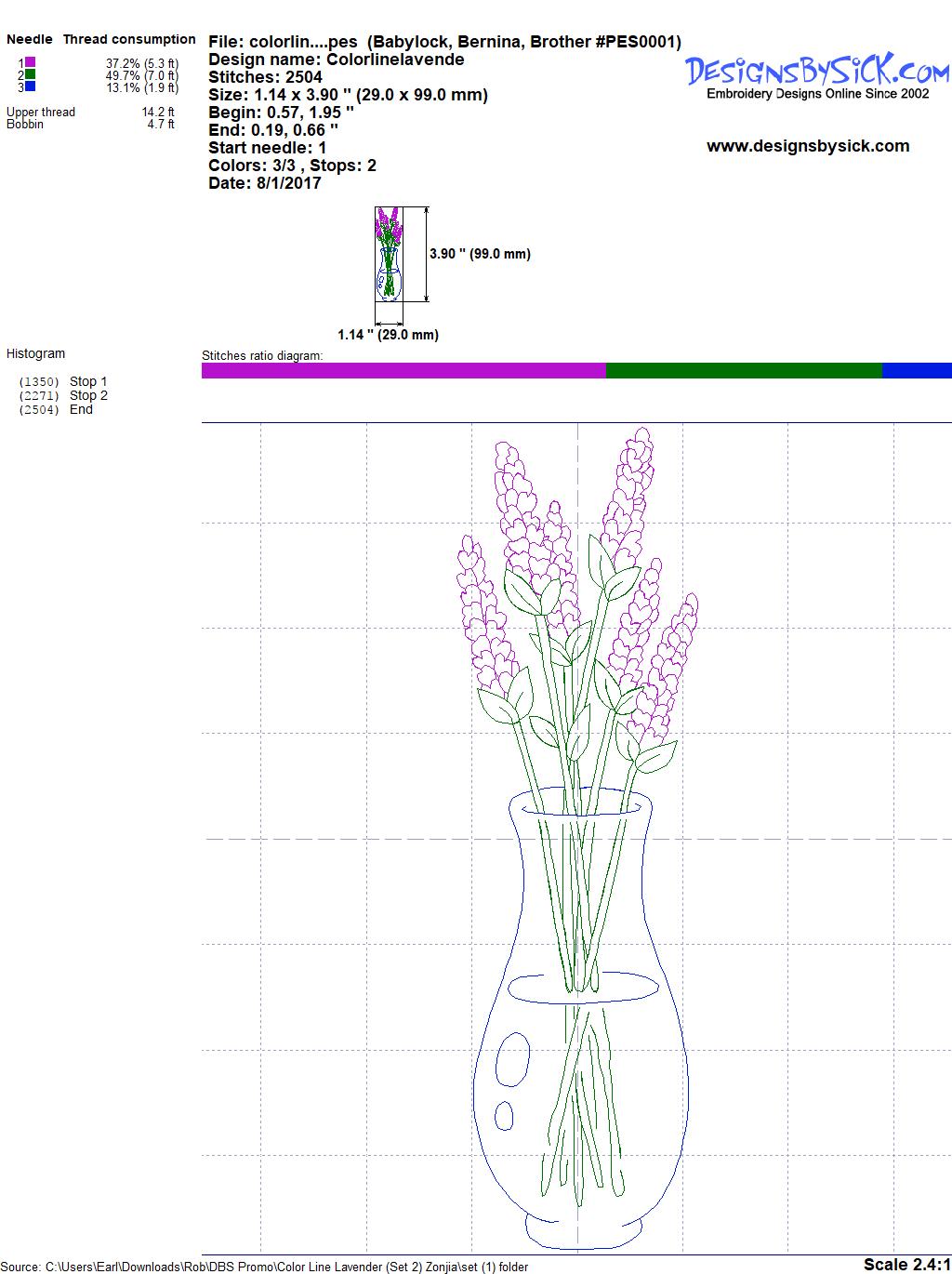Click the Histogram section label
The image size is (952, 1274).
[36, 353]
